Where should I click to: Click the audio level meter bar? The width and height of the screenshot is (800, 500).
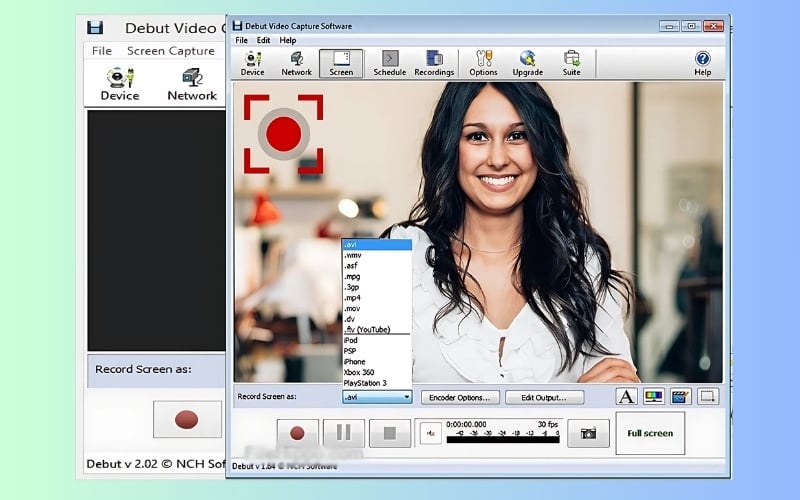click(503, 439)
